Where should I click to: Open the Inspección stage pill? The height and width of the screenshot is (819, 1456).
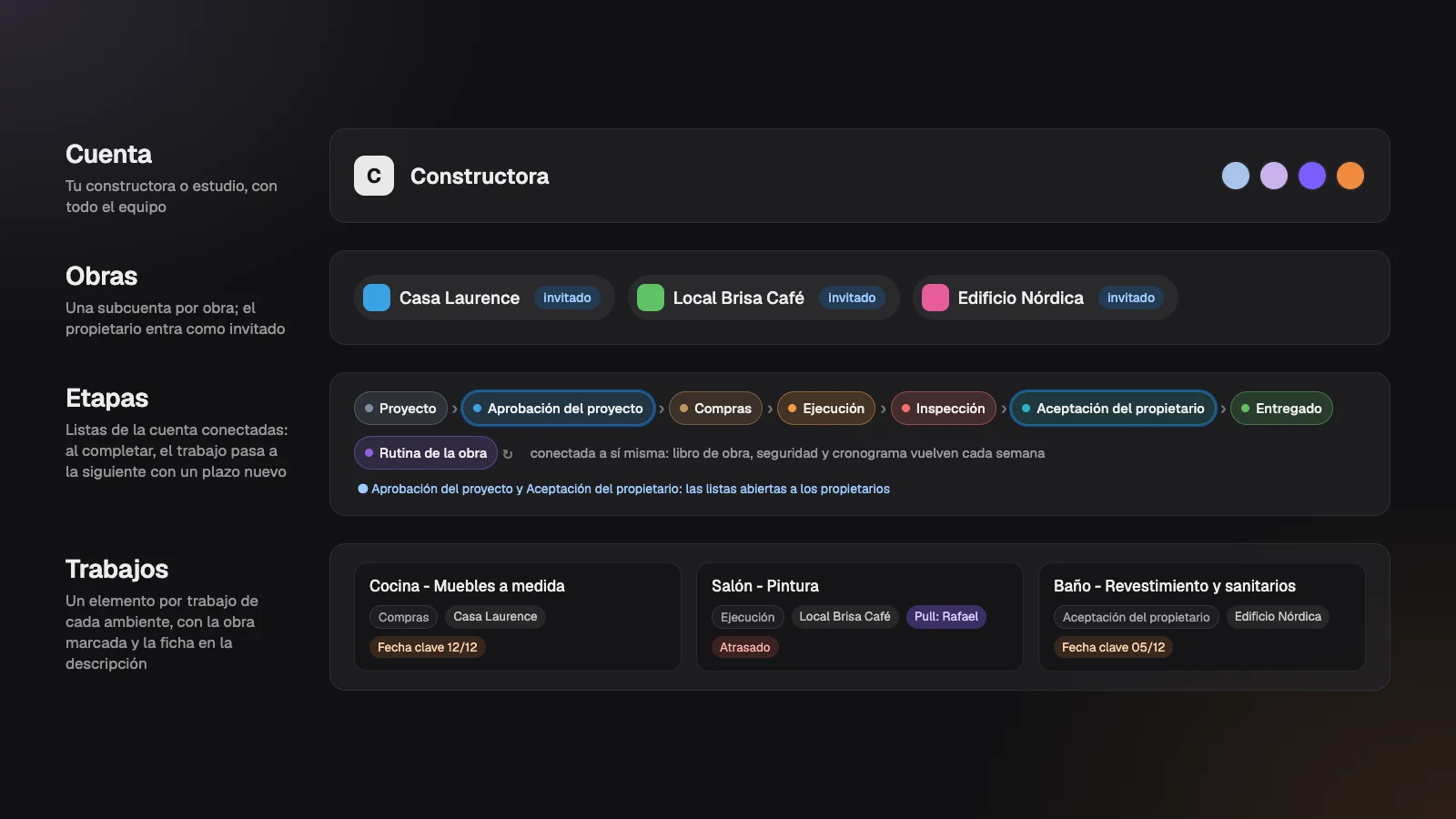pos(943,409)
